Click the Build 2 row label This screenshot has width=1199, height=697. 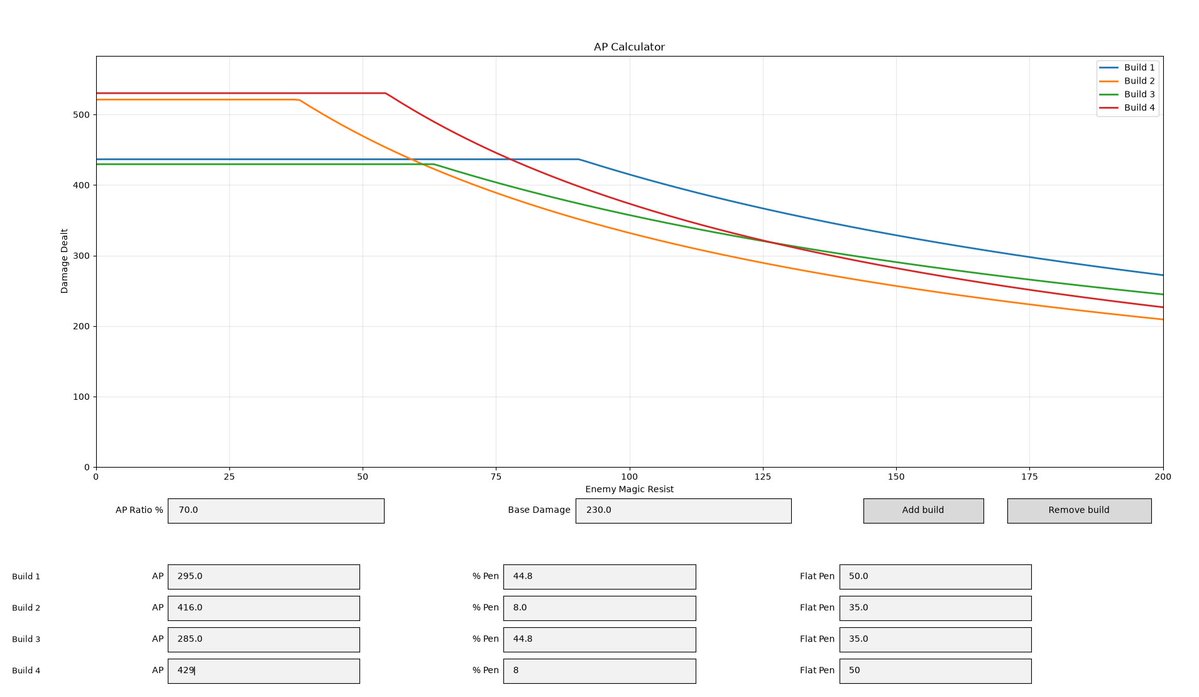(26, 608)
